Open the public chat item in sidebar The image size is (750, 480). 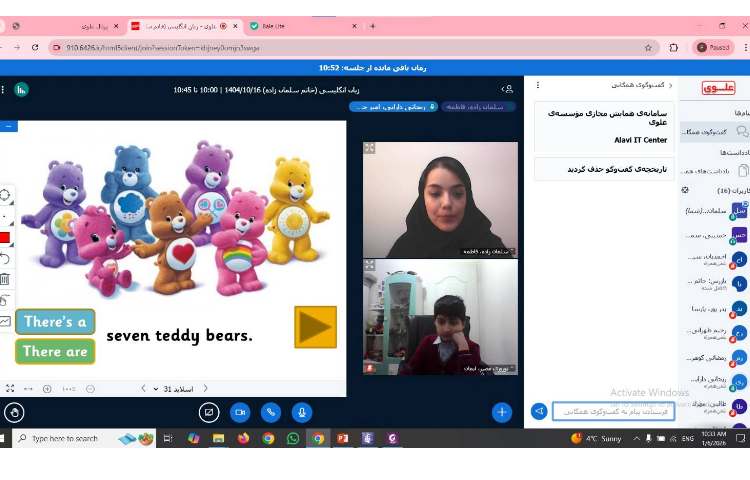click(714, 132)
